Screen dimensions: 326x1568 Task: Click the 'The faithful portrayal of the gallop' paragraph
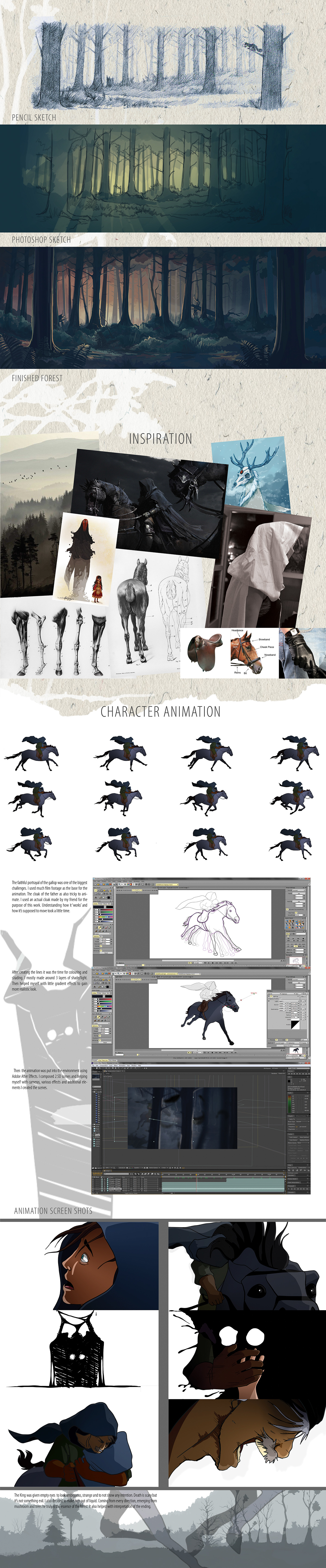(50, 897)
